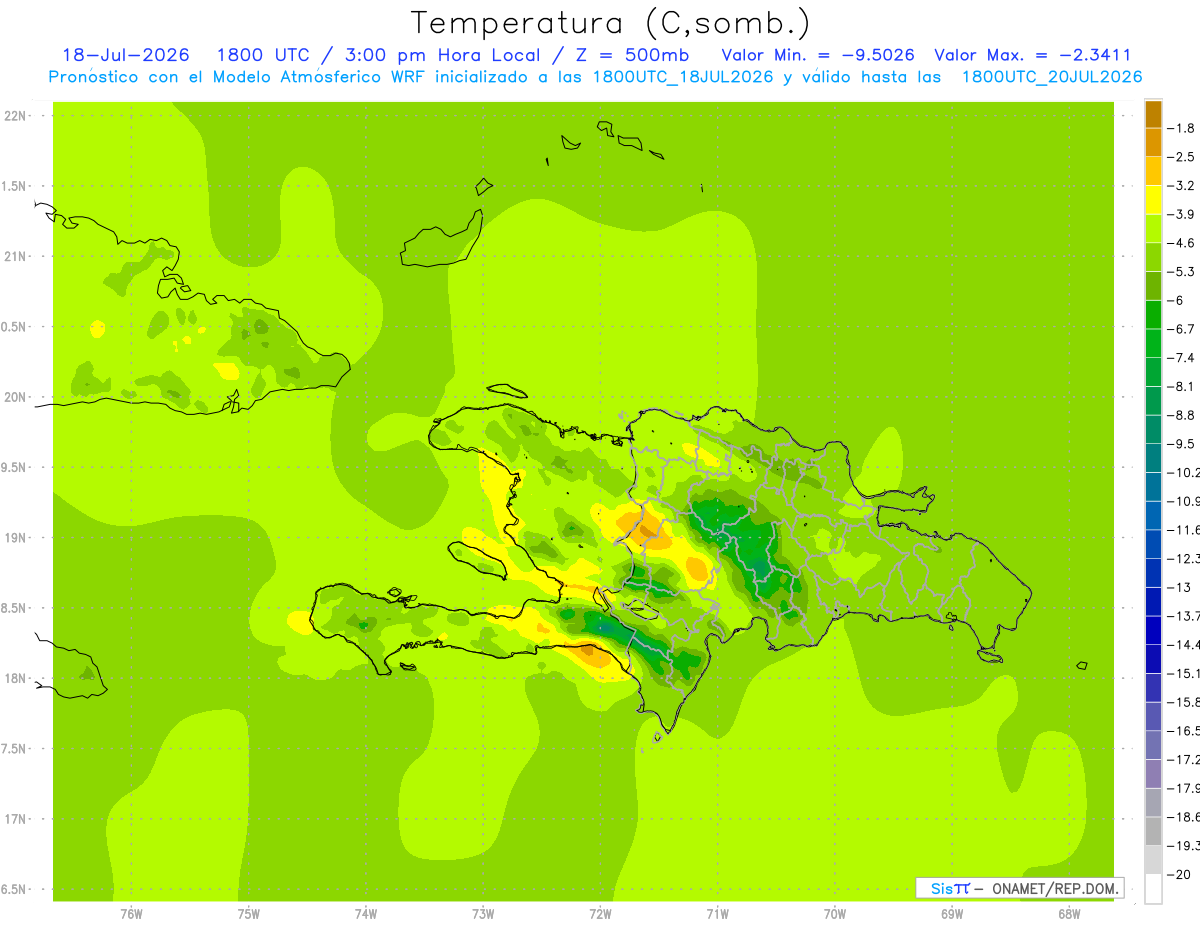The width and height of the screenshot is (1200, 927).
Task: Click the '19N' latitude axis label
Action: click(15, 538)
